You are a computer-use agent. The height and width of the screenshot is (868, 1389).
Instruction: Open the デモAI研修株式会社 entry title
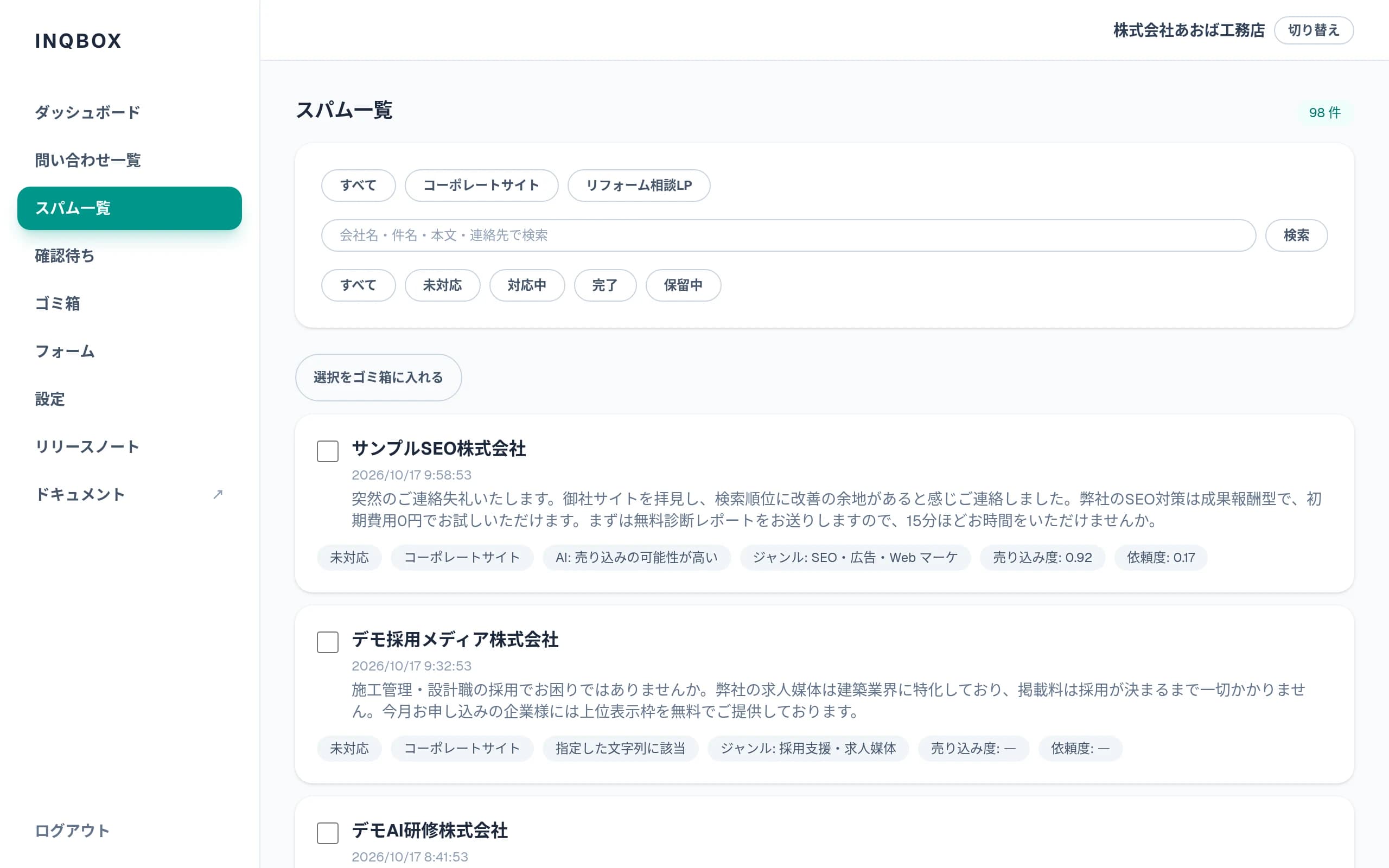pyautogui.click(x=429, y=831)
